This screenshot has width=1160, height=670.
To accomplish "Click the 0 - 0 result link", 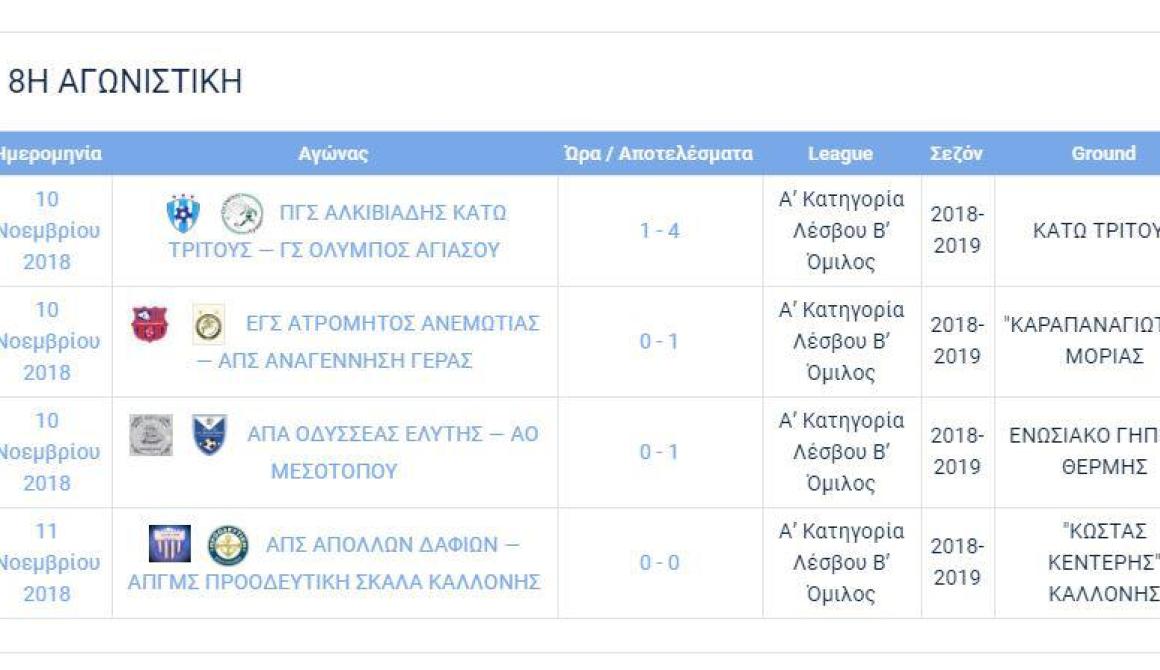I will point(659,563).
